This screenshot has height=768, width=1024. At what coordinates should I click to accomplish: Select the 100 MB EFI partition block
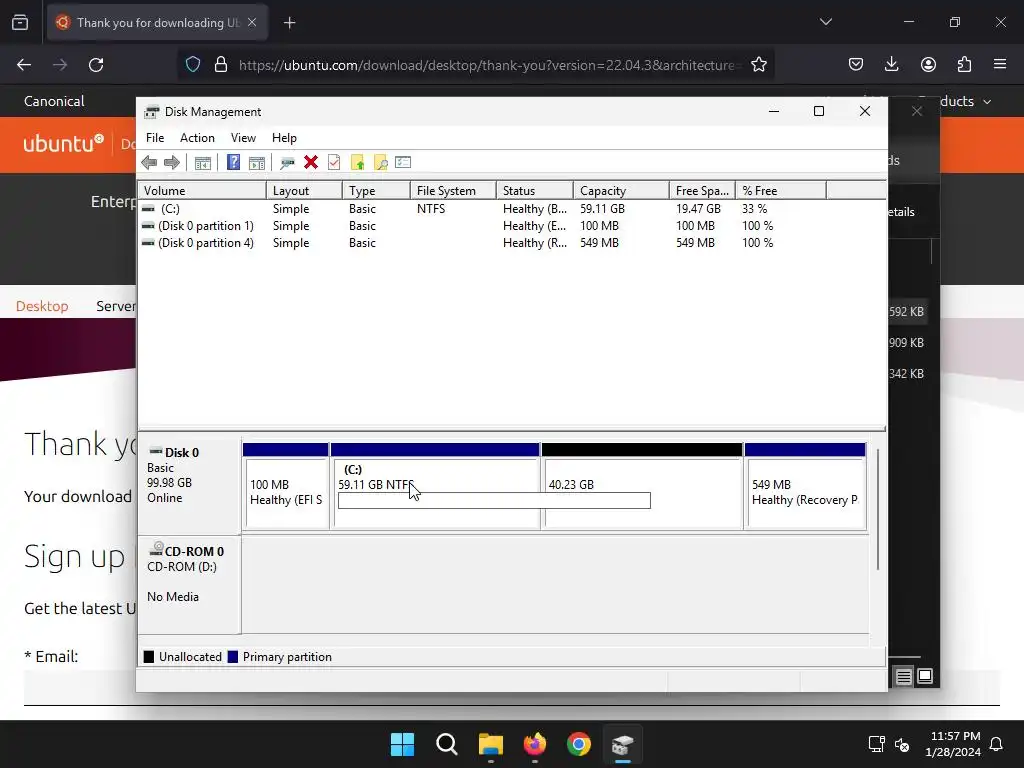pyautogui.click(x=285, y=486)
